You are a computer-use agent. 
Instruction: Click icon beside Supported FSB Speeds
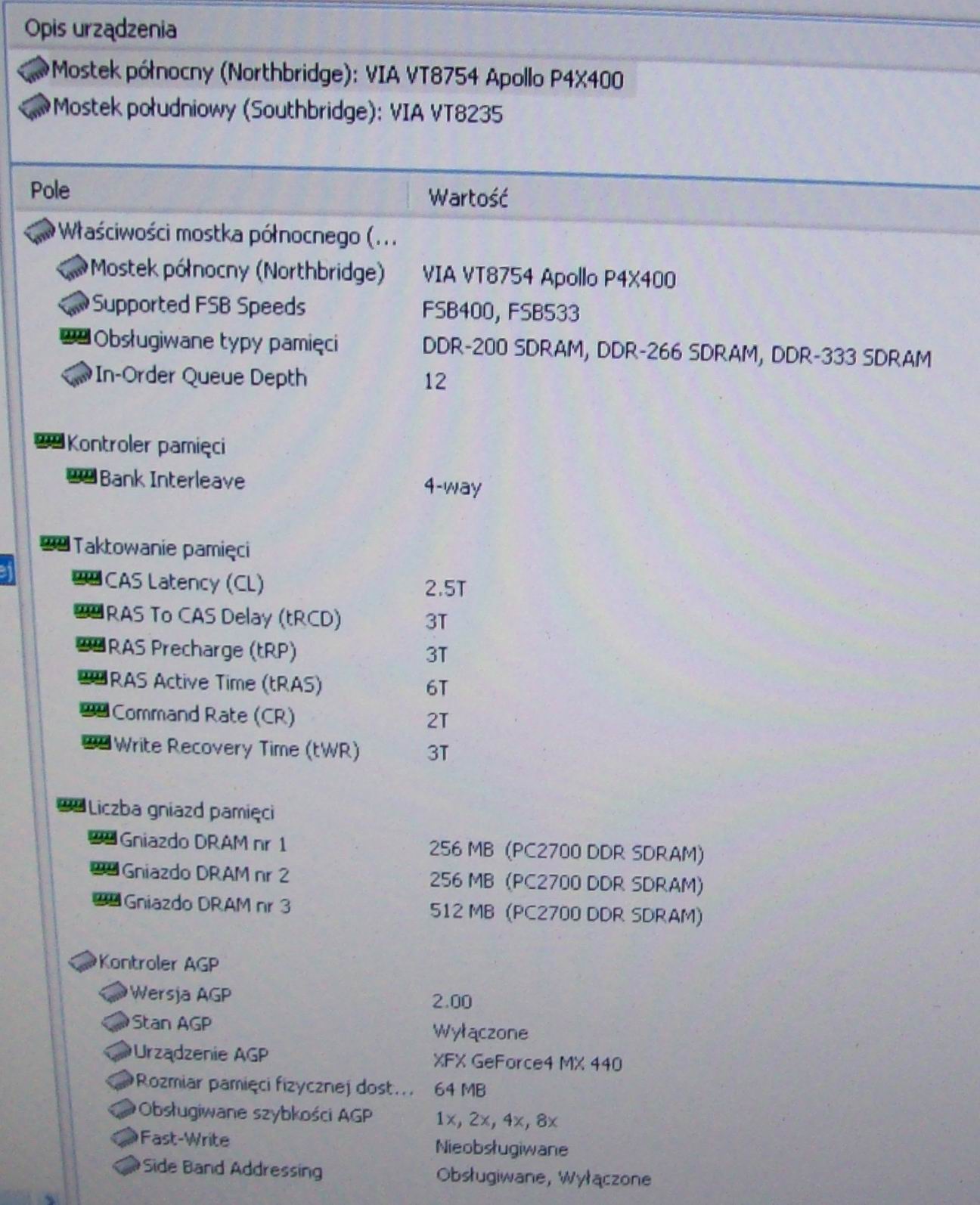(74, 303)
